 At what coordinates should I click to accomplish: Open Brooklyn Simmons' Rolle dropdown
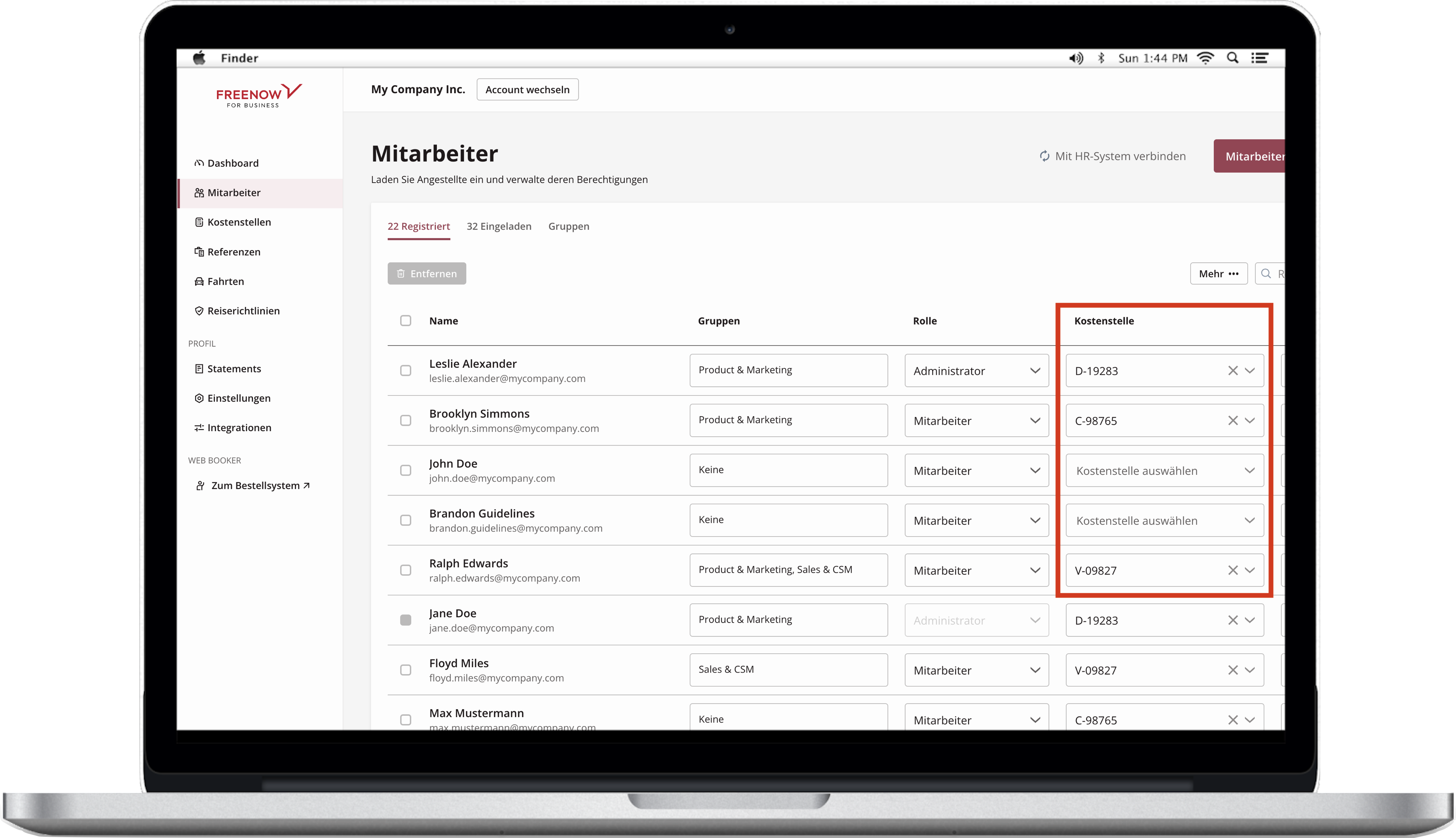(976, 421)
